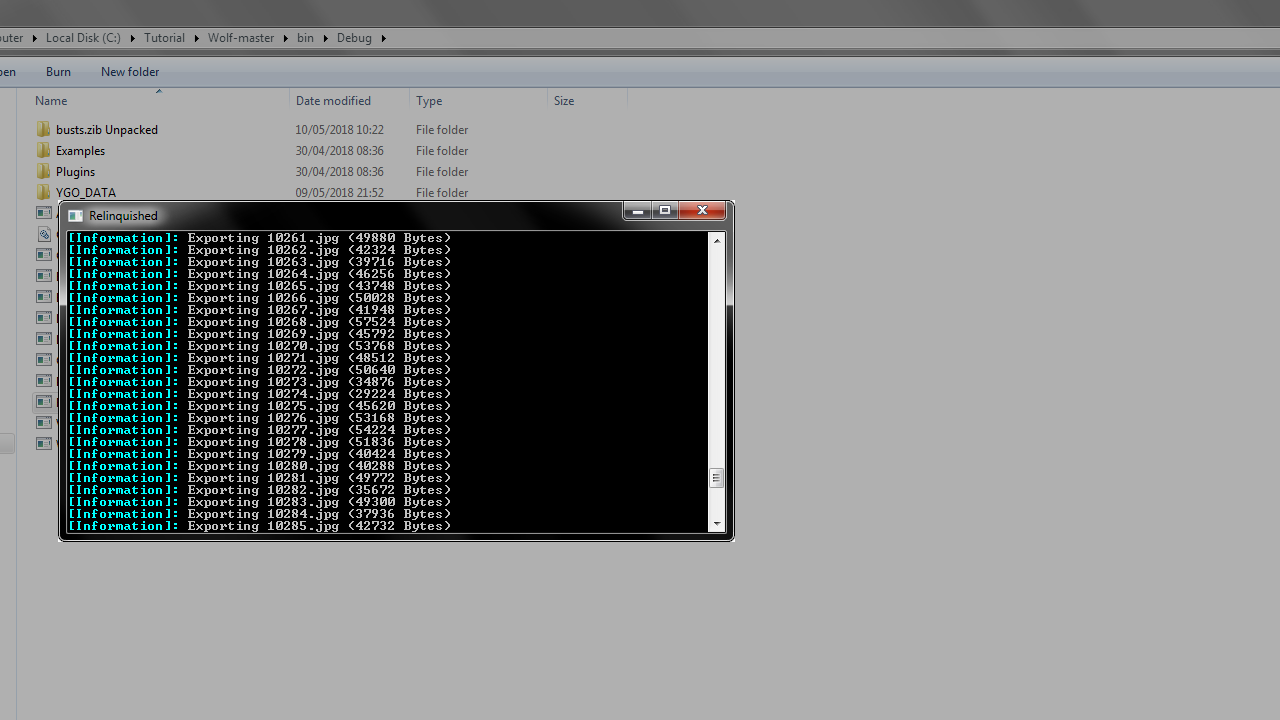Expand the arrow after Wolf-master breadcrumb
Screen dimensions: 1280x720
click(x=285, y=38)
